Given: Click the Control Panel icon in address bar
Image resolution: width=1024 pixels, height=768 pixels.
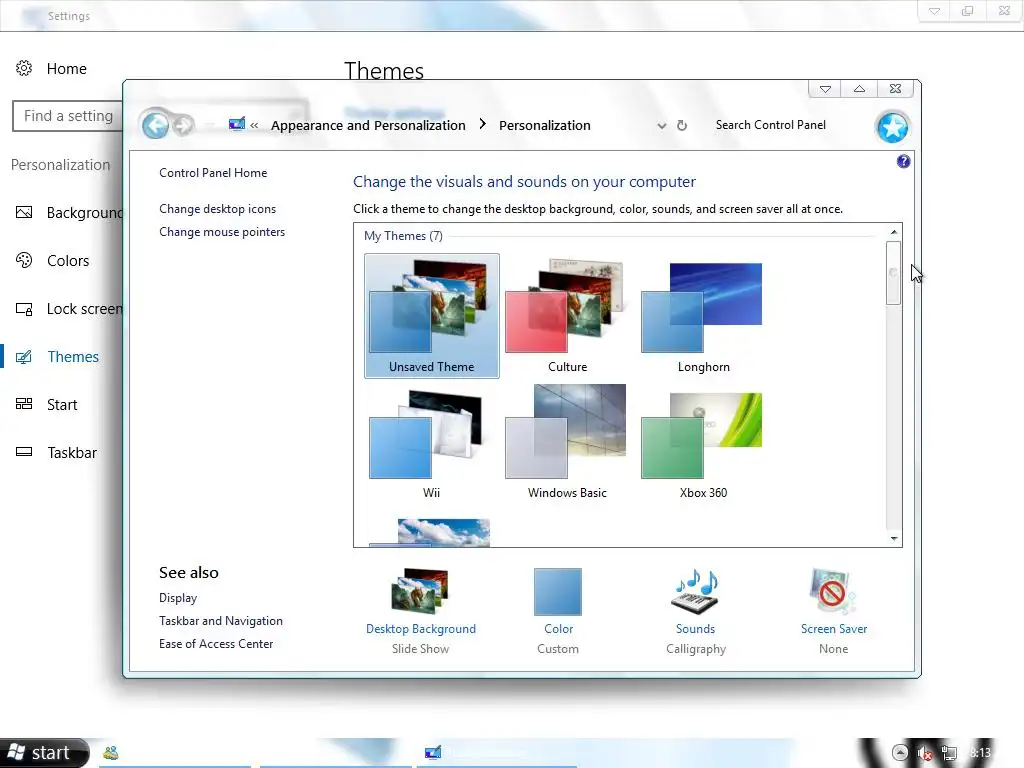Looking at the screenshot, I should 237,124.
